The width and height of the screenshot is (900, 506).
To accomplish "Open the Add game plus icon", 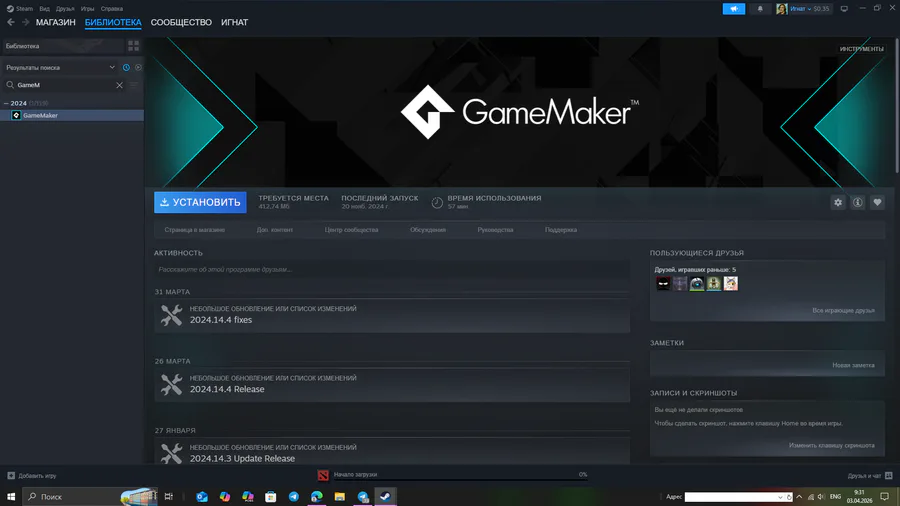I will tap(11, 476).
